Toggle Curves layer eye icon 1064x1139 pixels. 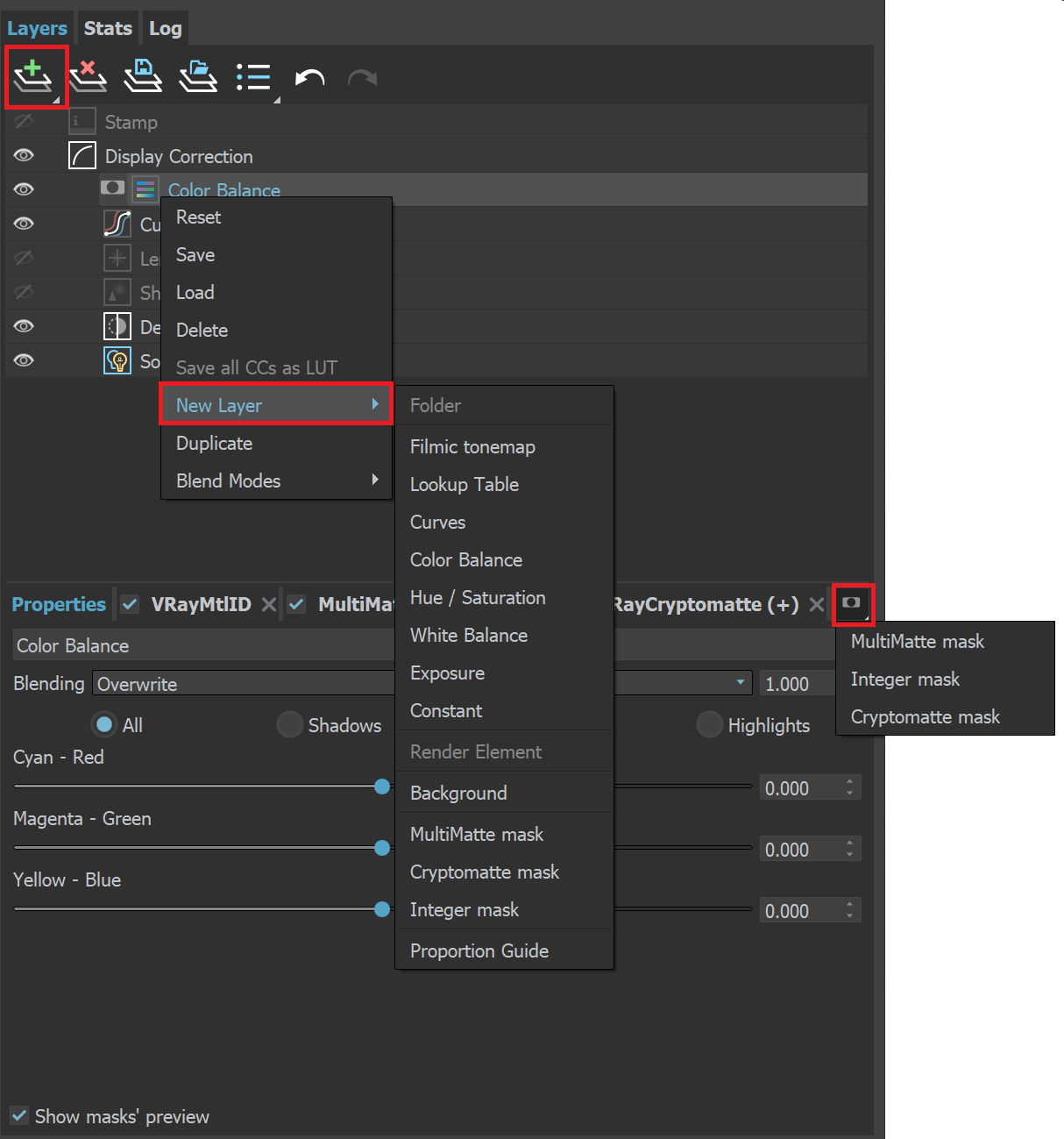coord(24,224)
